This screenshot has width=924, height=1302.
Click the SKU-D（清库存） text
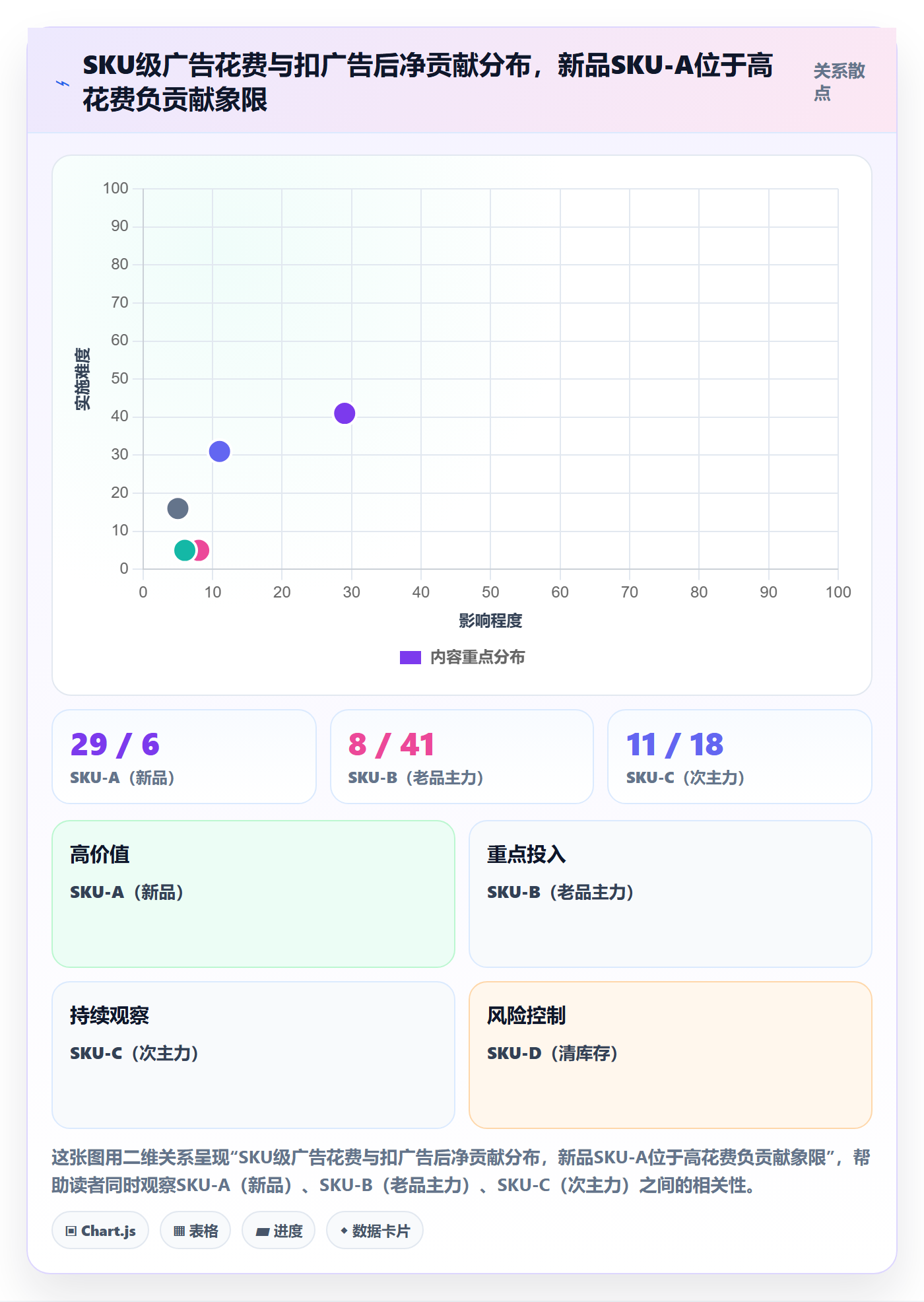click(x=552, y=1053)
